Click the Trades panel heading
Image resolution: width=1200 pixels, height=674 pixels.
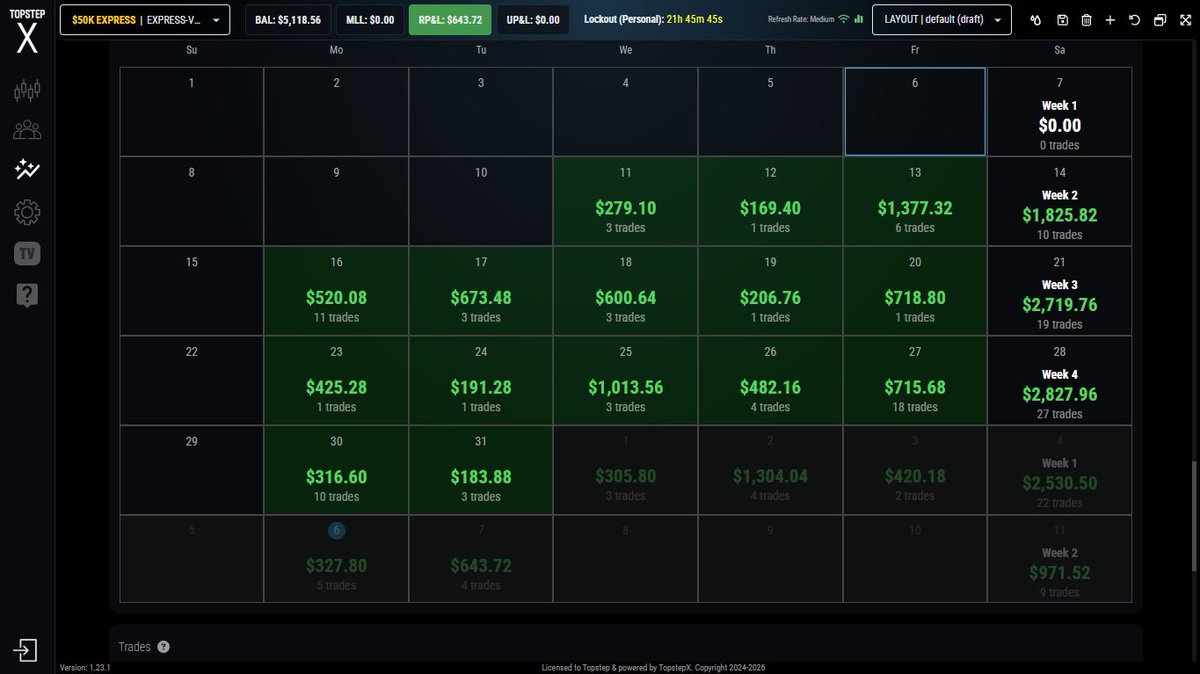(x=134, y=647)
